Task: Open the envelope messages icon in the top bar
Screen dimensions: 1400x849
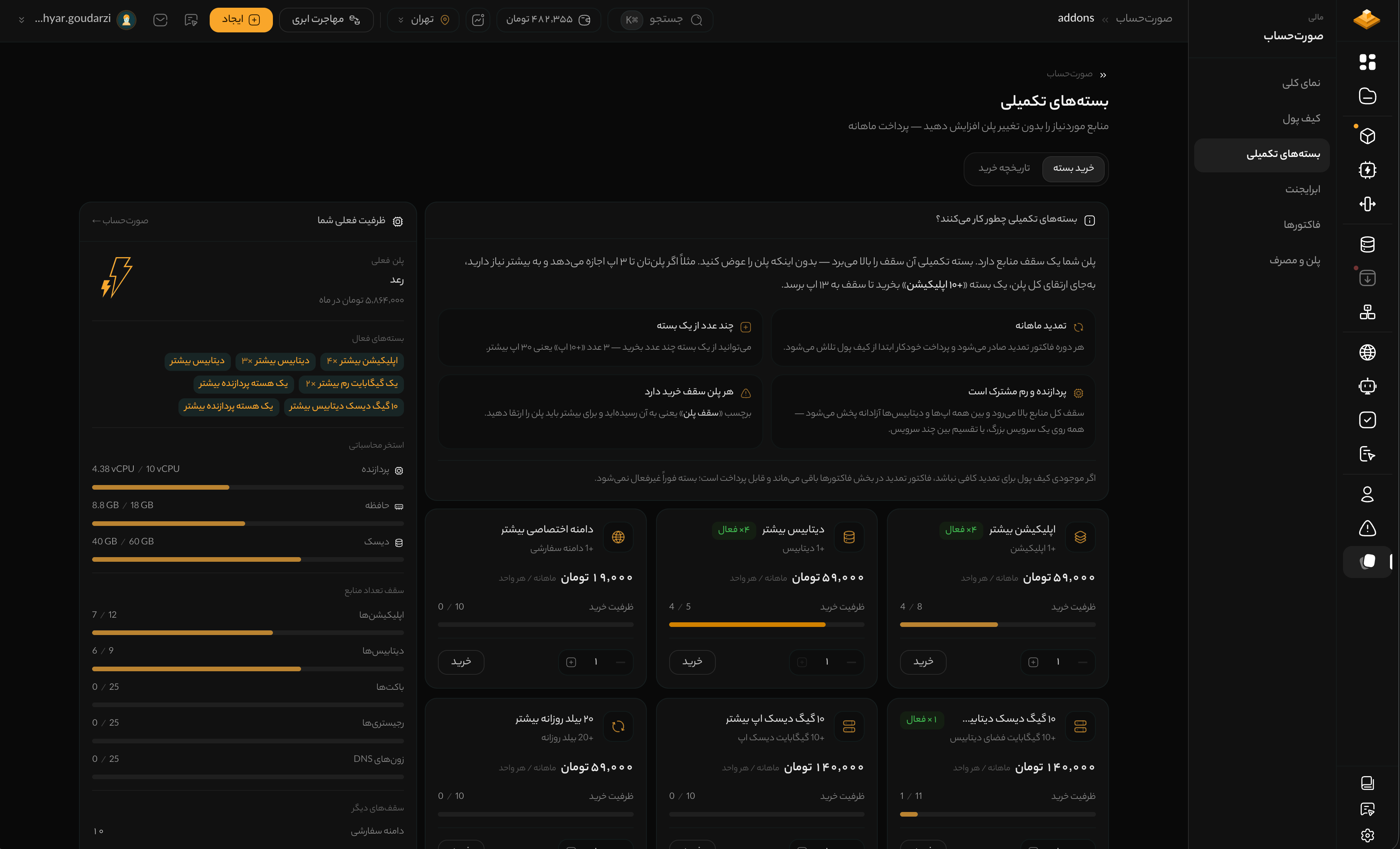Action: click(160, 20)
